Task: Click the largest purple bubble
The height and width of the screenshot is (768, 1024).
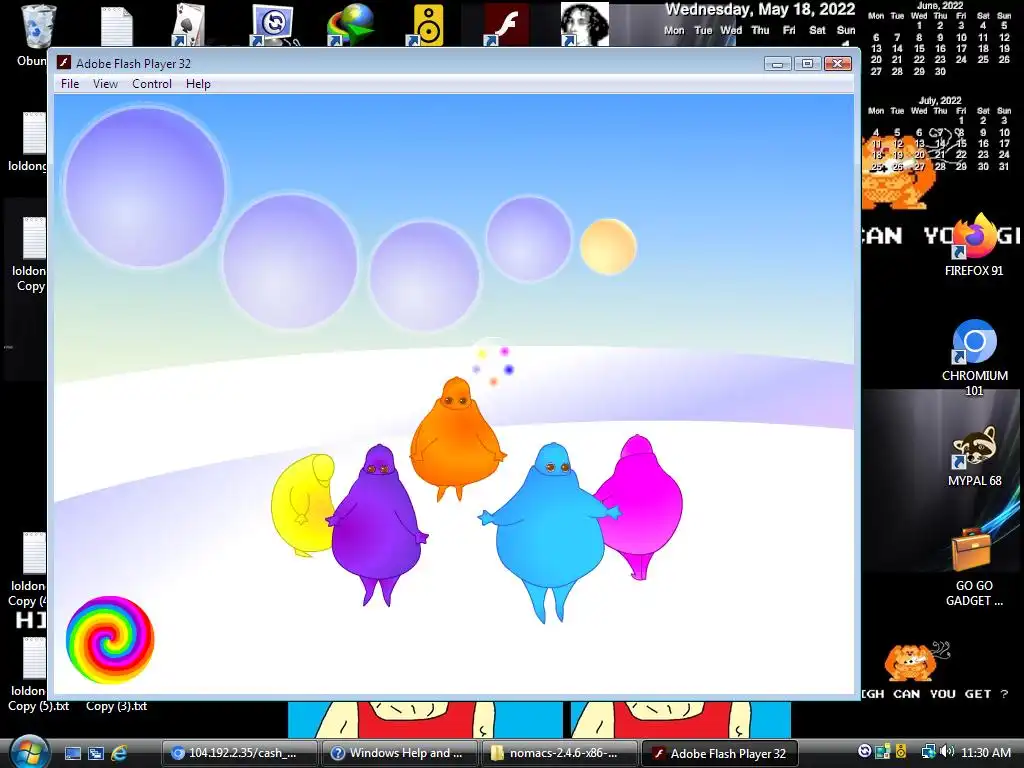Action: coord(145,187)
